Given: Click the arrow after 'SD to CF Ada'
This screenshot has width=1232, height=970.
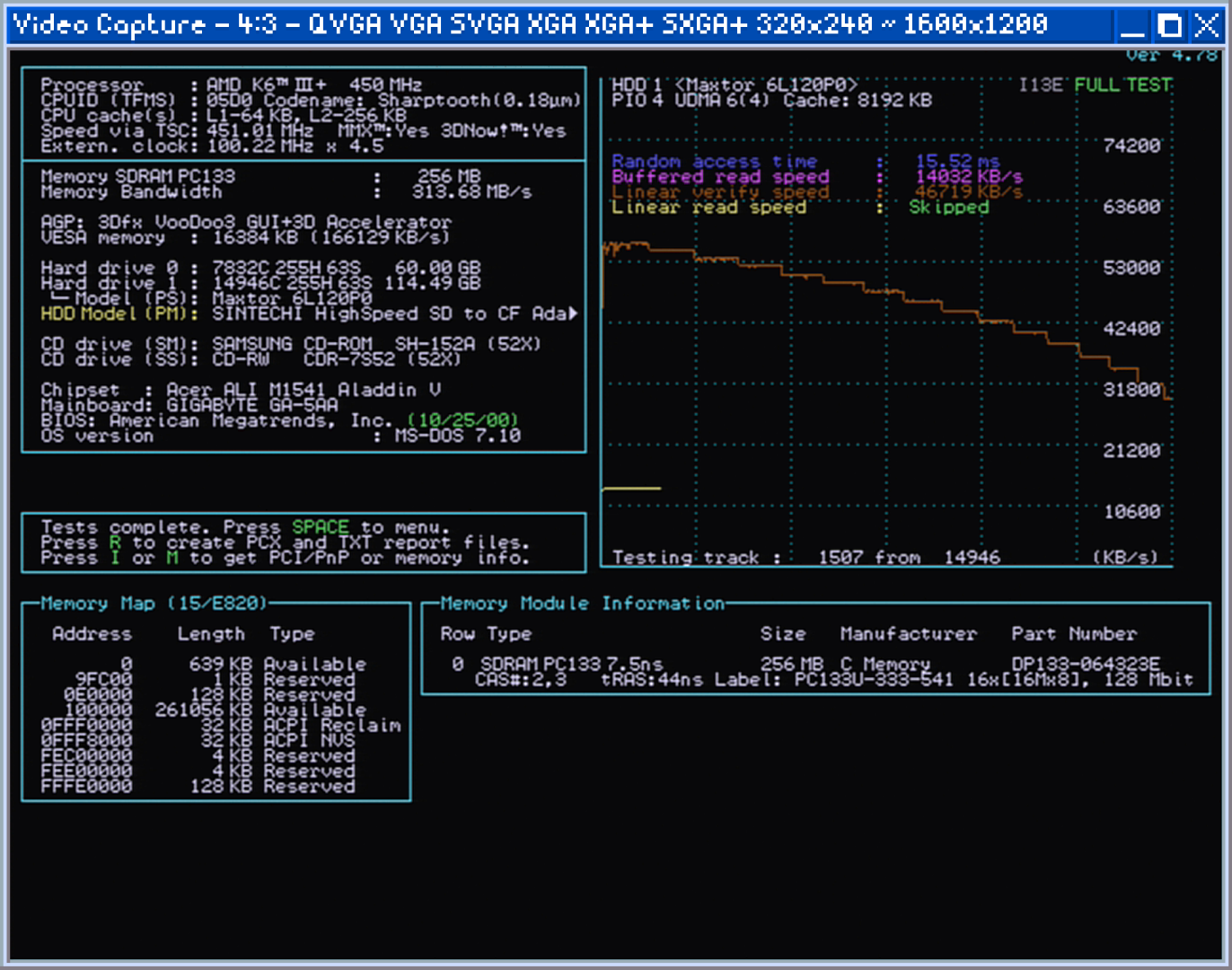Looking at the screenshot, I should pos(573,313).
